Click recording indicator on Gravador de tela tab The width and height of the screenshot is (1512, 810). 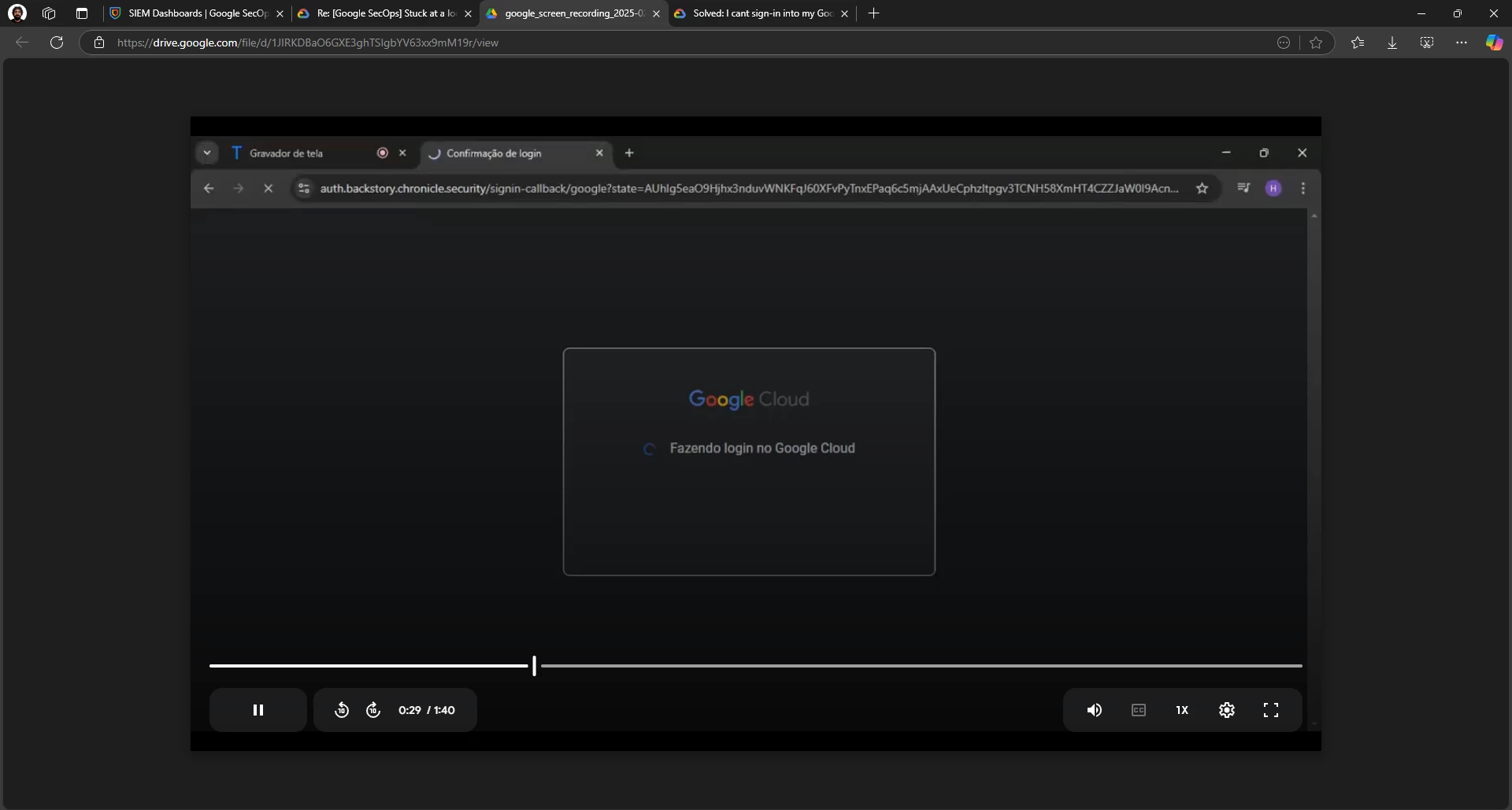383,153
